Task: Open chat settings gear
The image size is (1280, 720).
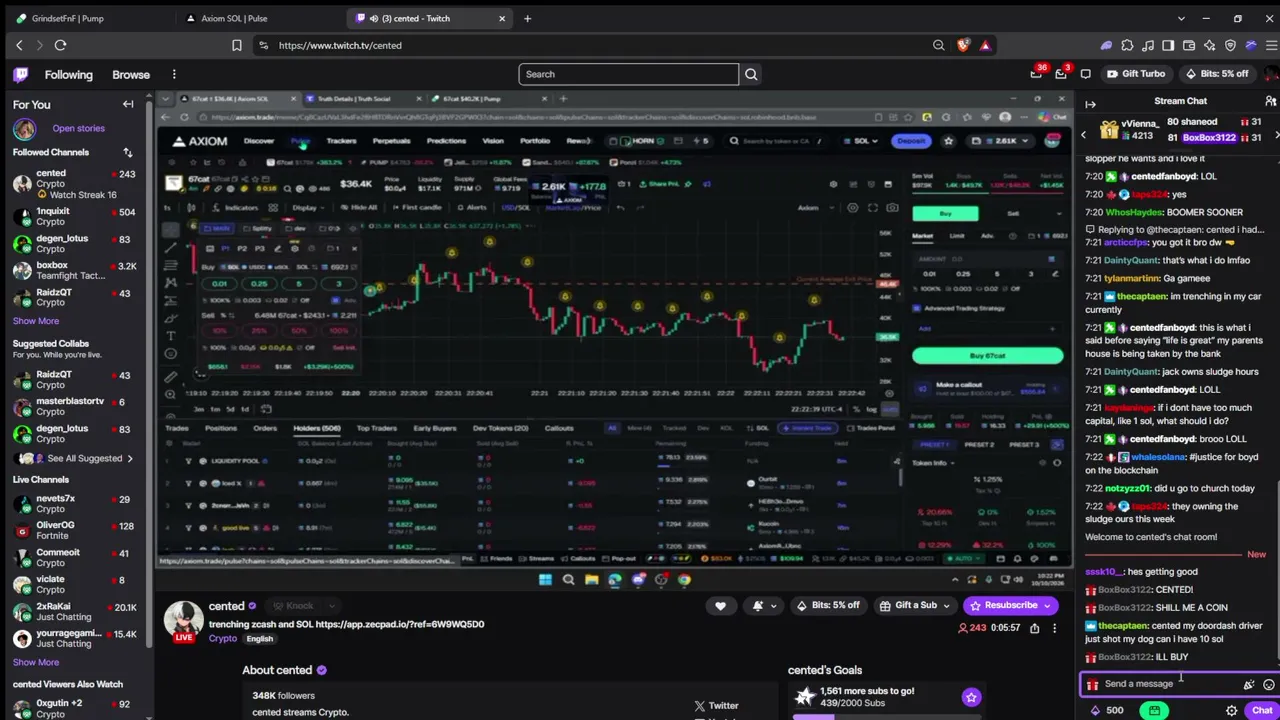Action: tap(1231, 711)
